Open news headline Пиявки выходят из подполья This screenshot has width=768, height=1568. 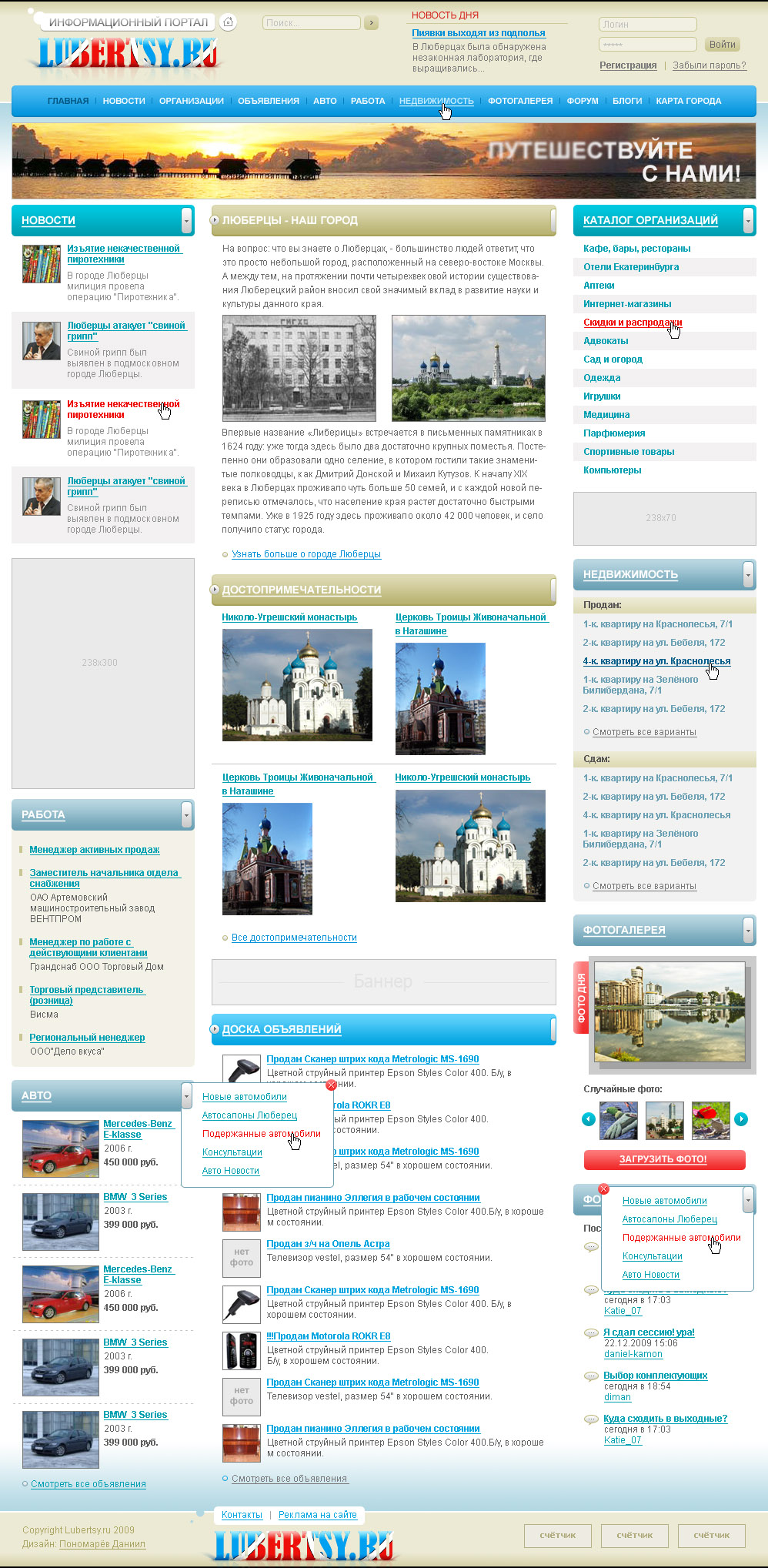(479, 33)
